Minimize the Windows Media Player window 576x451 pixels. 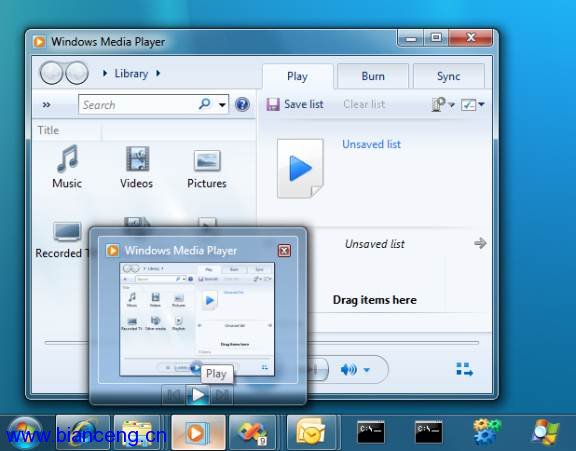(411, 38)
